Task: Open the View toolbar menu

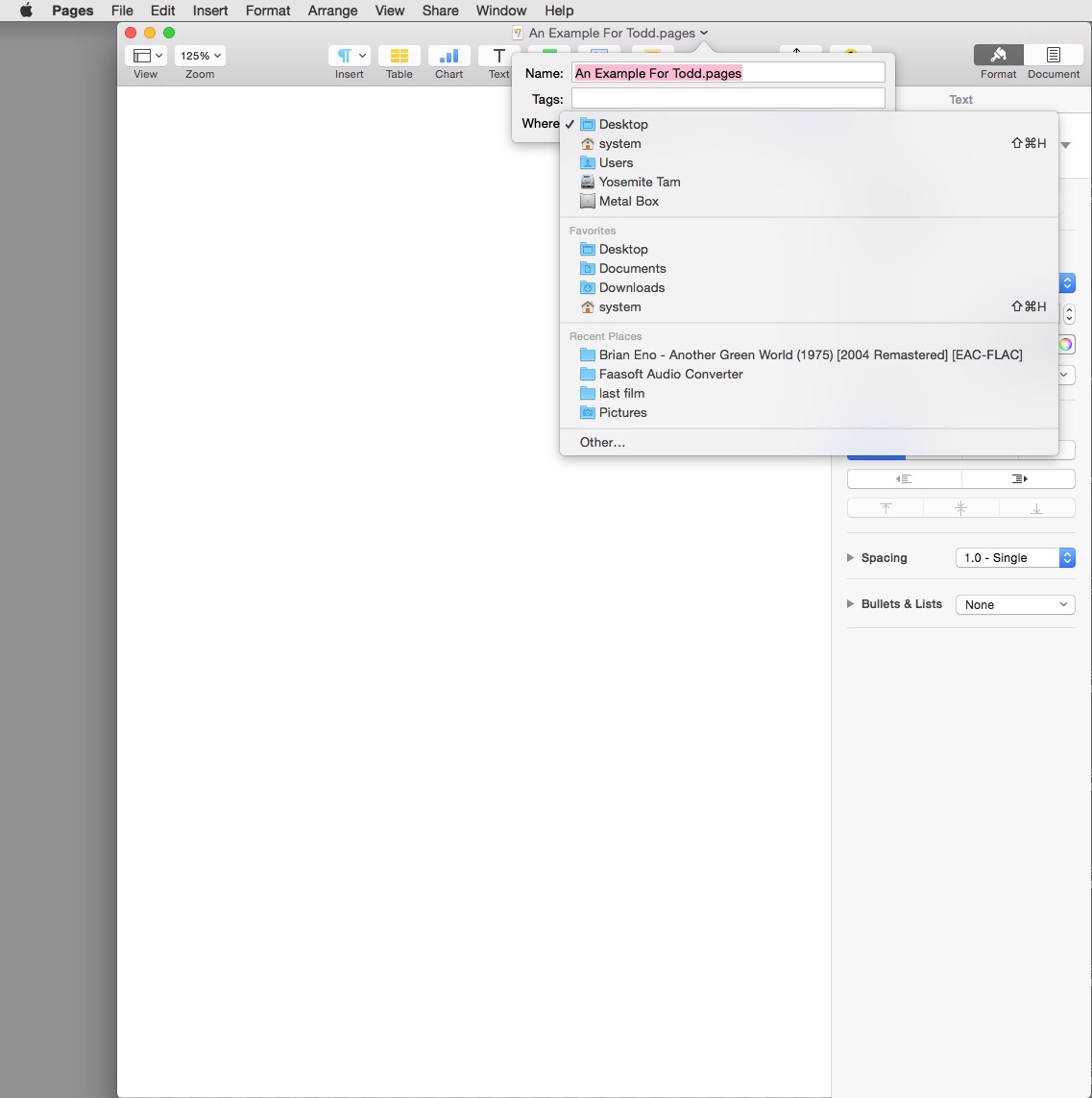Action: pyautogui.click(x=146, y=56)
